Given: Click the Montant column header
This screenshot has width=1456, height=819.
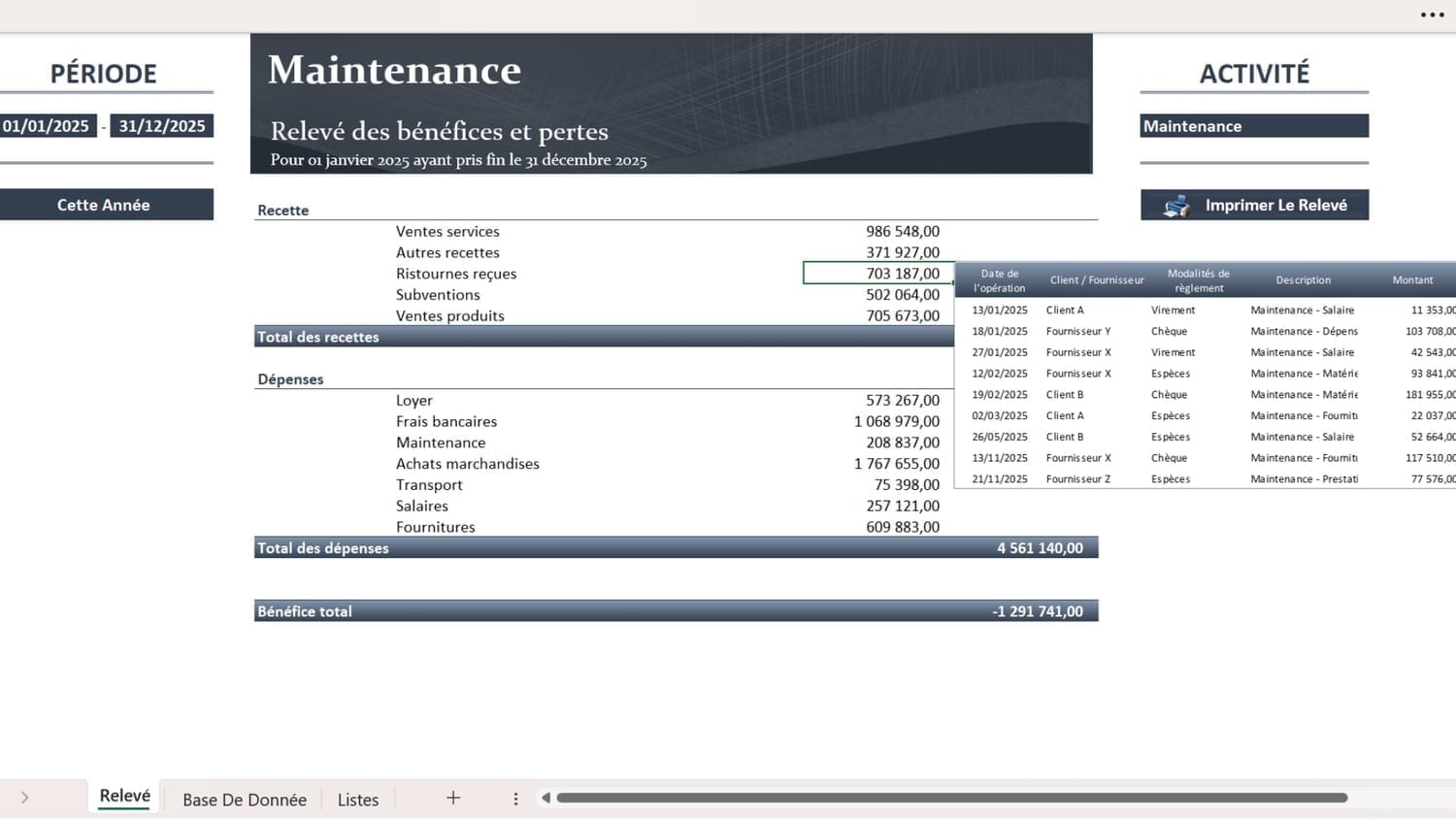Looking at the screenshot, I should click(1411, 279).
